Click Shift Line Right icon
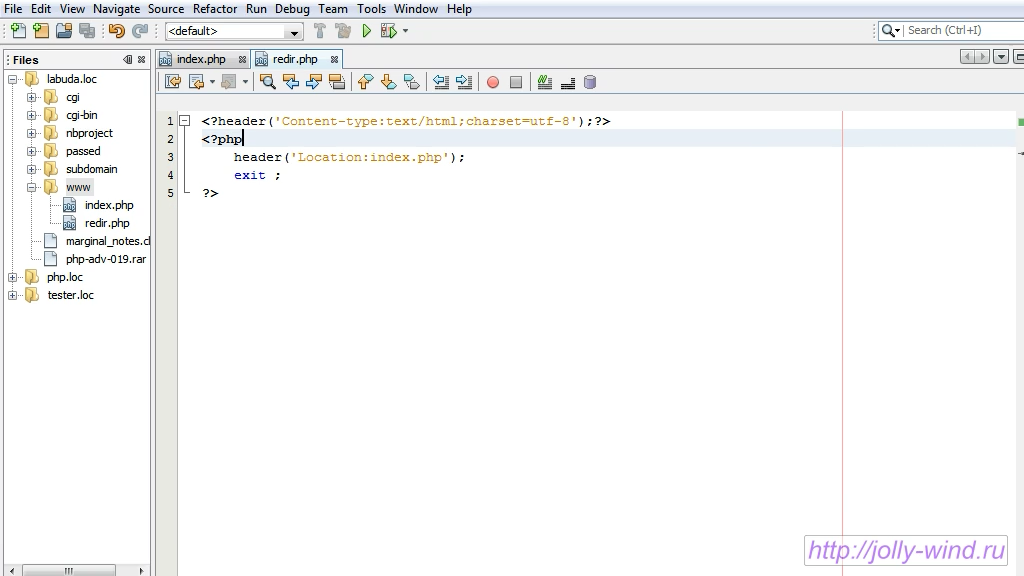The height and width of the screenshot is (576, 1024). tap(464, 82)
